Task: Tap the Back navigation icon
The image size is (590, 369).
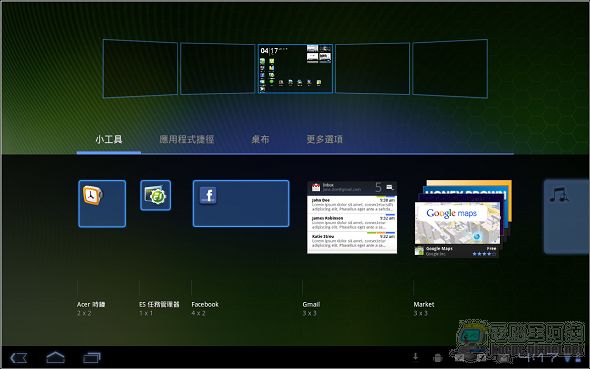Action: point(18,357)
